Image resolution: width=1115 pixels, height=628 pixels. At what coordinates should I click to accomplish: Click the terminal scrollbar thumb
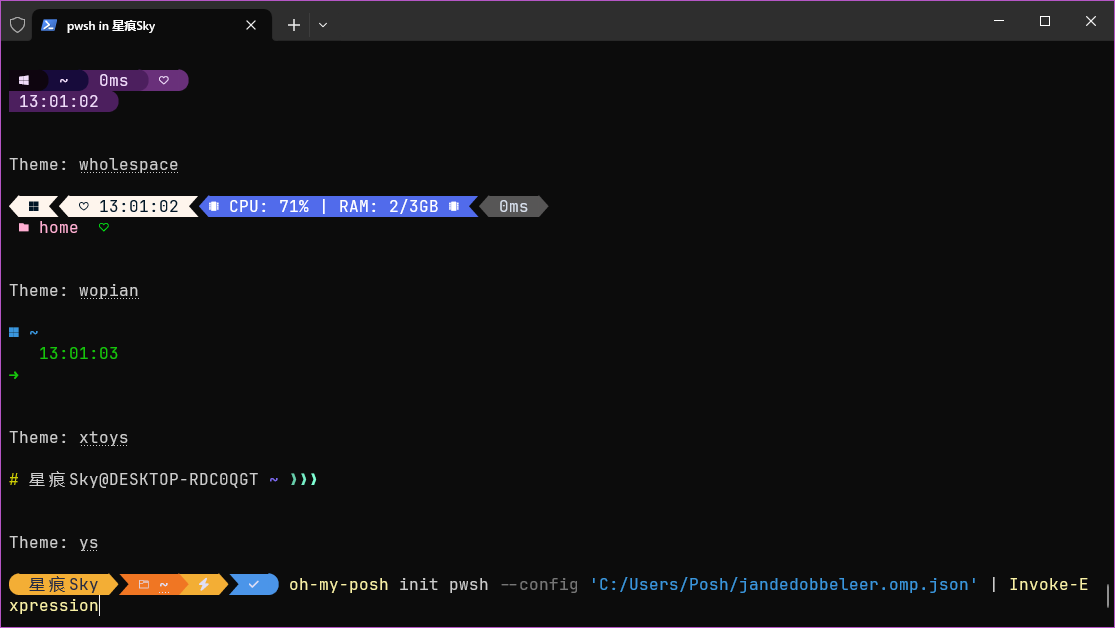[1108, 595]
